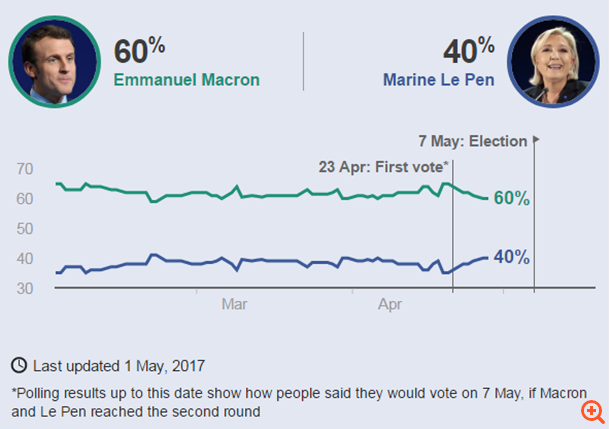Viewport: 610px width, 429px height.
Task: Click the 23 Apr: First vote label
Action: click(x=383, y=167)
